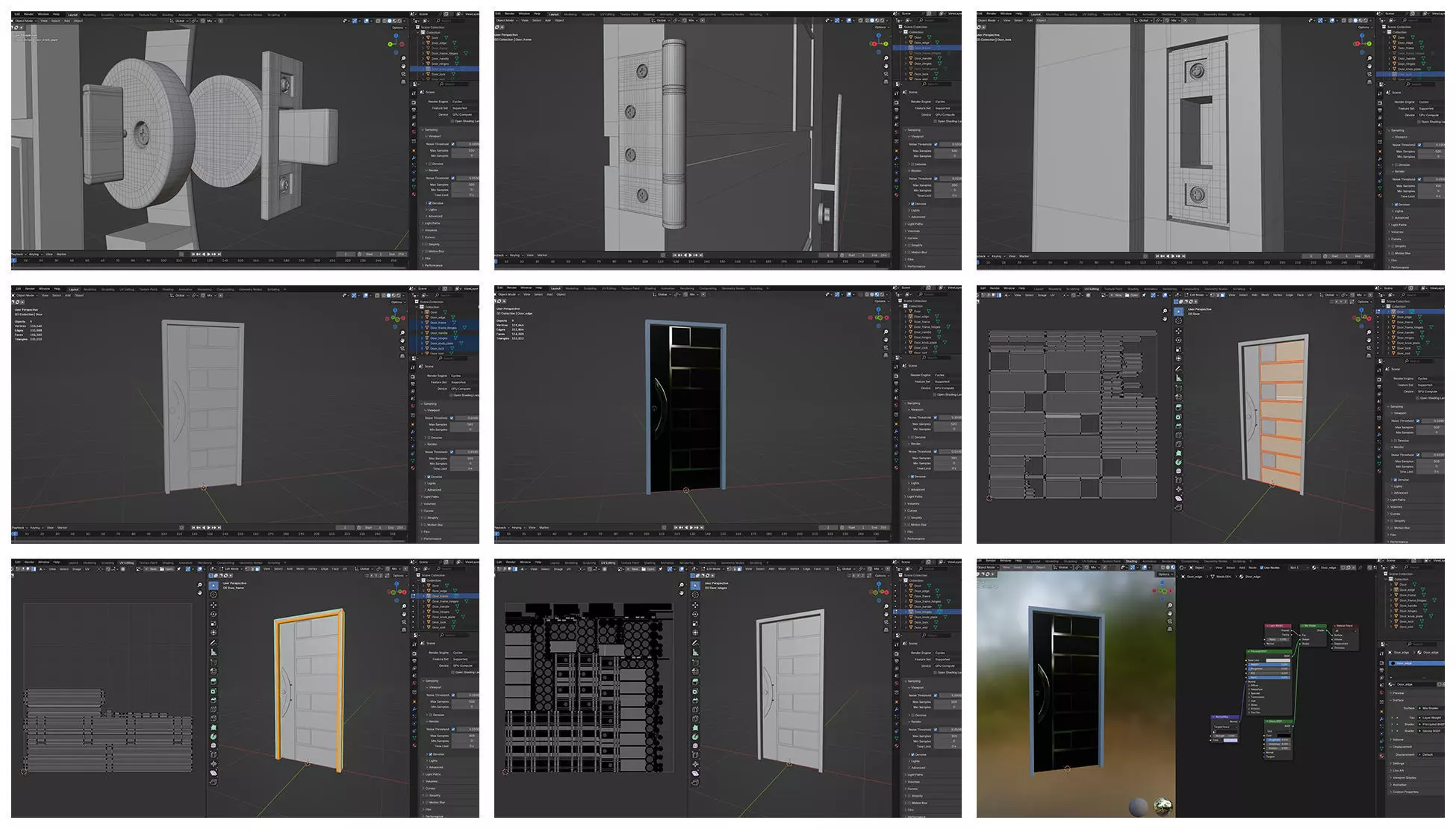Open Material properties tab icon in node editor screenshot

pos(1381,756)
